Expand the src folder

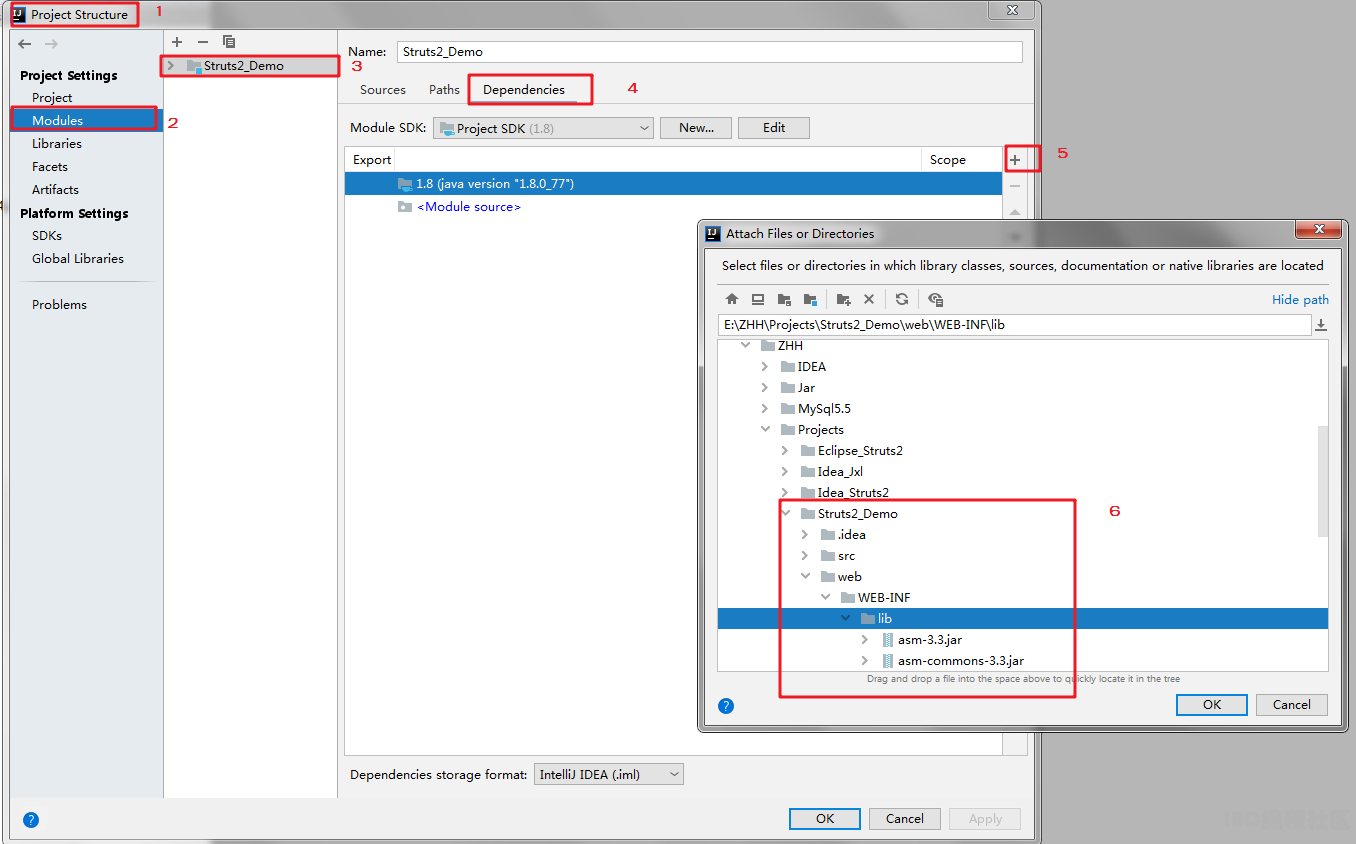804,555
